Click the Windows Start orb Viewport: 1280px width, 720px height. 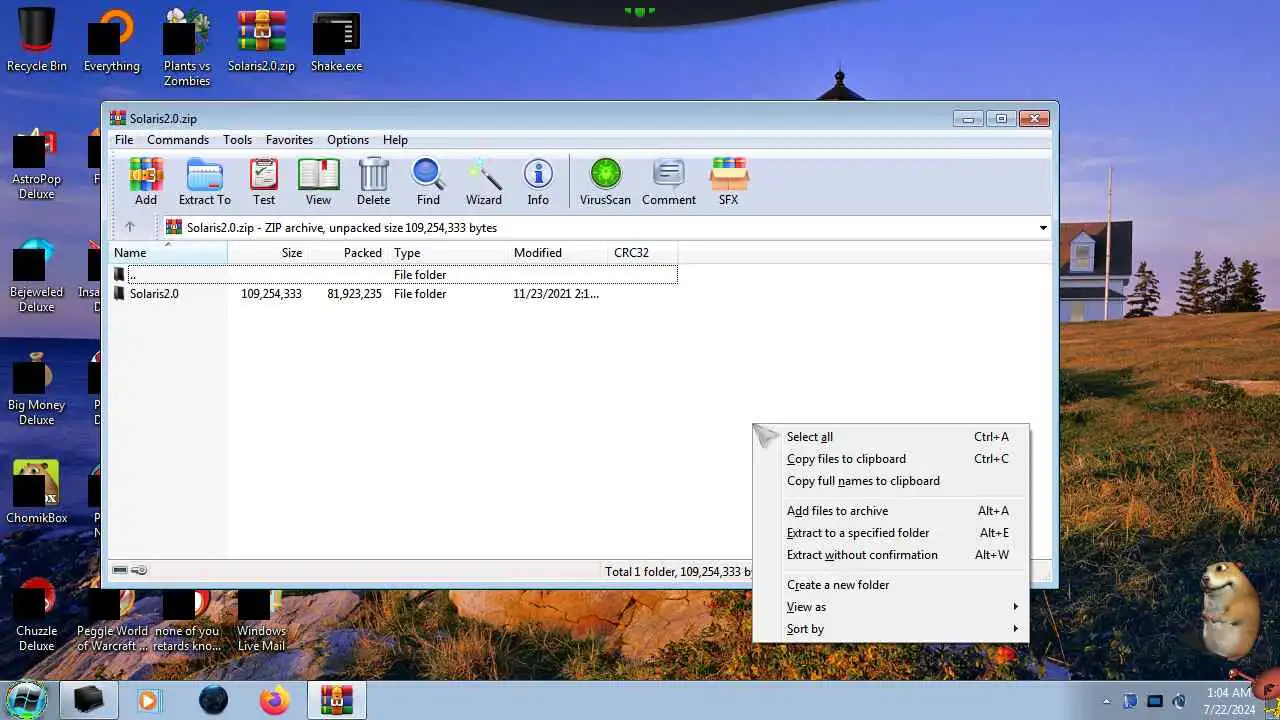[x=26, y=699]
